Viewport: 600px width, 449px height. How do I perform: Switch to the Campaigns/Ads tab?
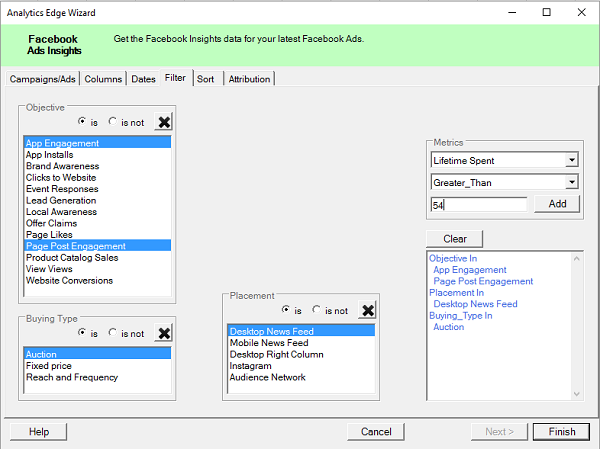(x=42, y=79)
